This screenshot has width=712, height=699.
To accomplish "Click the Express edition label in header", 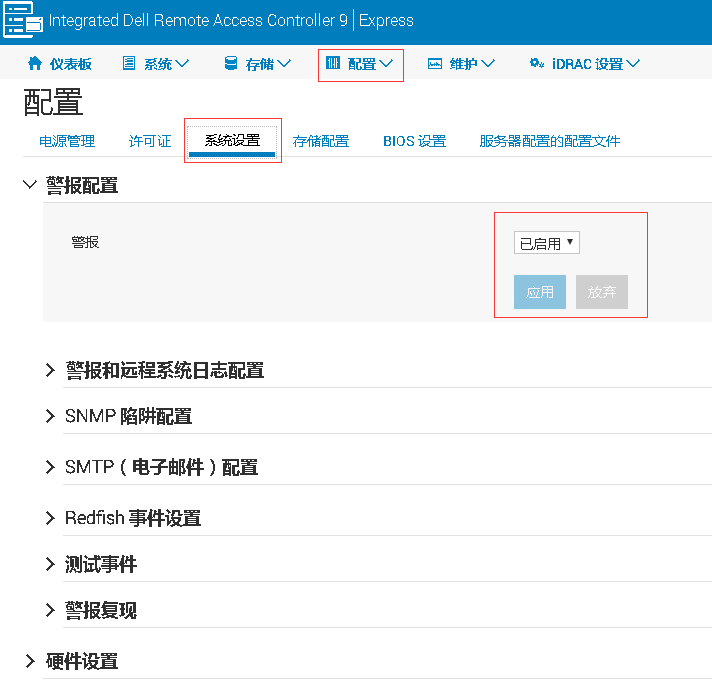I will (x=386, y=20).
